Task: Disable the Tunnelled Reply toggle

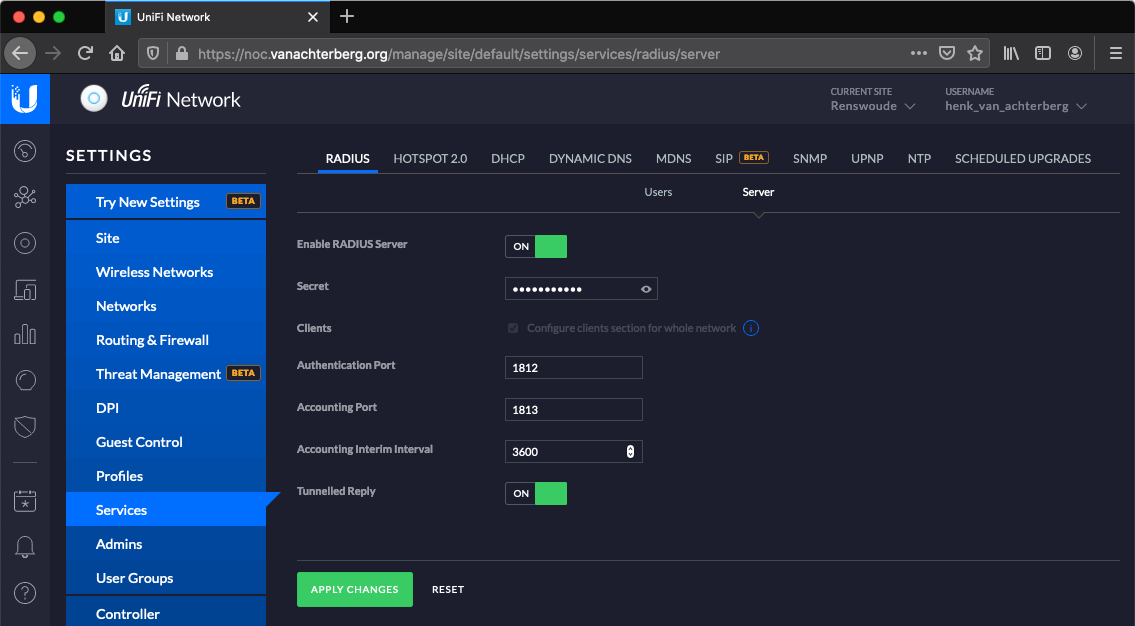Action: (536, 493)
